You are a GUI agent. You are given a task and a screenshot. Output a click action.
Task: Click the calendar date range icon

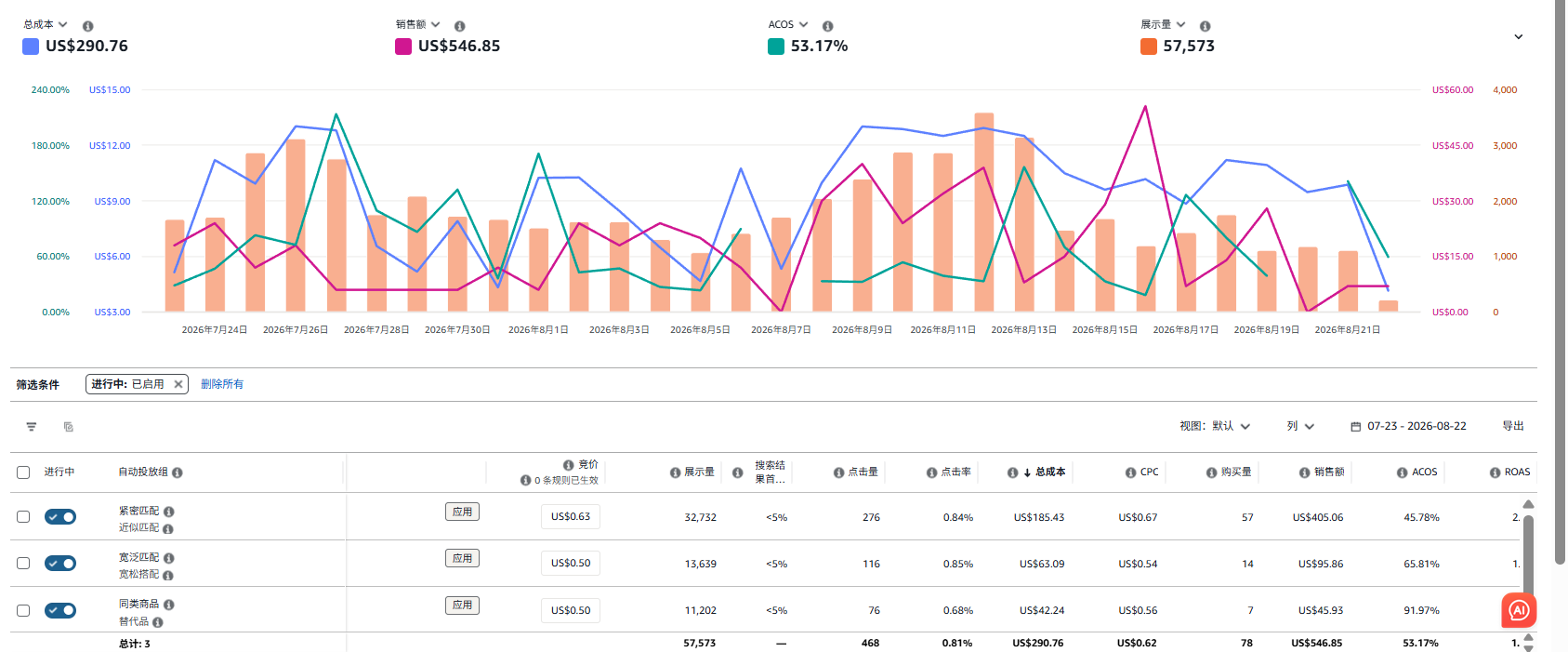point(1356,426)
